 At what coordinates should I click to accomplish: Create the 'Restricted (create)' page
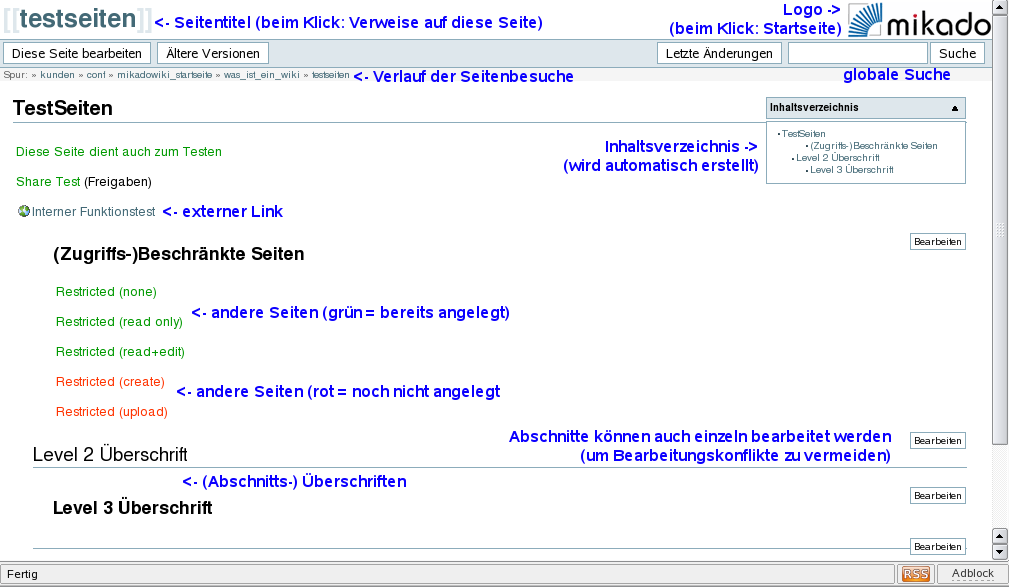coord(110,382)
